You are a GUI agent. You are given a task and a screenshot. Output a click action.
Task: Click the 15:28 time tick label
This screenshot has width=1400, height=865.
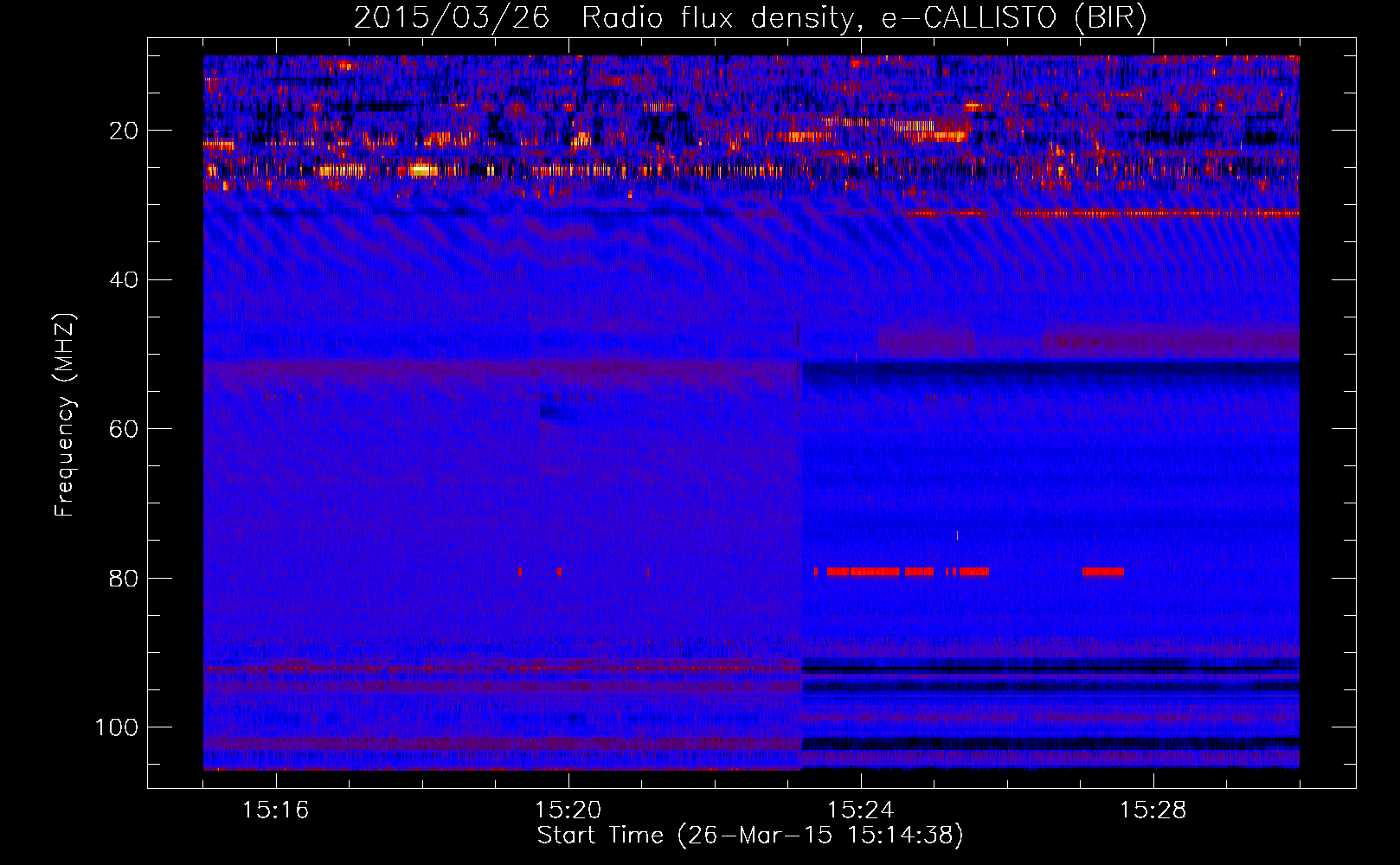pos(1153,811)
